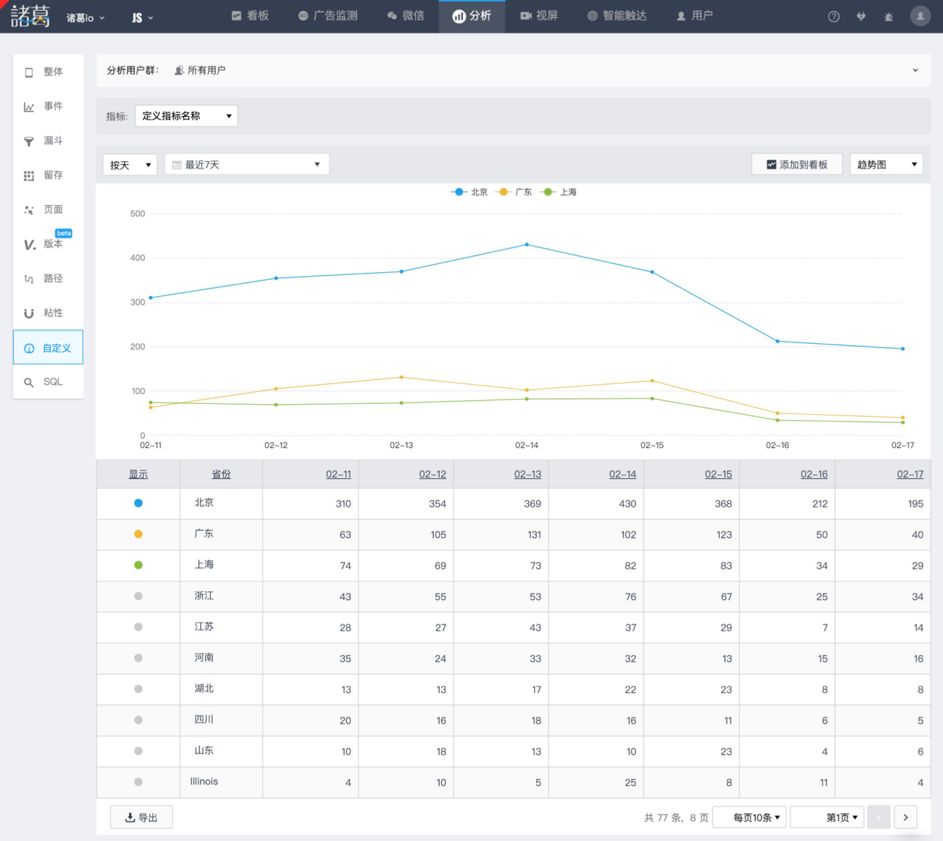Open the JS platform dropdown

click(143, 18)
